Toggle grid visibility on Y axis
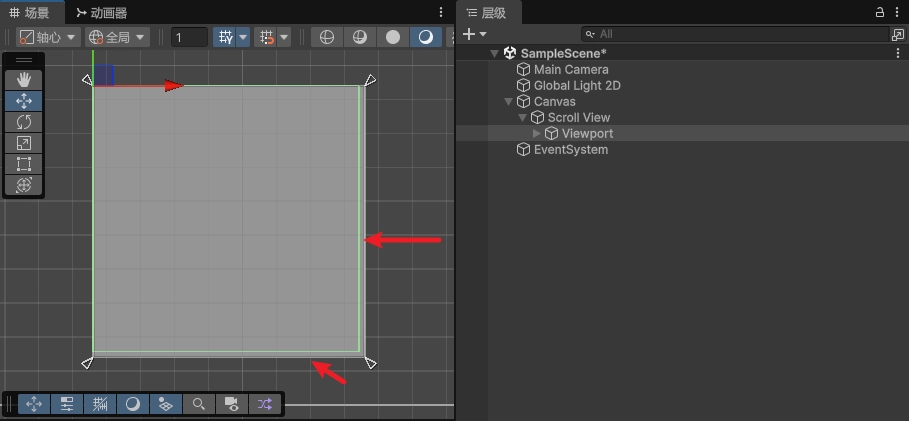Screen dimensions: 909x421 point(224,38)
